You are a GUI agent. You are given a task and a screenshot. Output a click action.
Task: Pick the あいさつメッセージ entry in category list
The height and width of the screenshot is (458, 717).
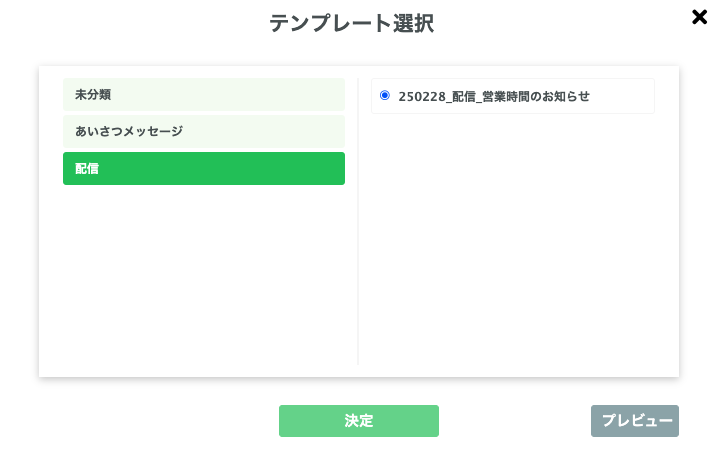[x=203, y=131]
